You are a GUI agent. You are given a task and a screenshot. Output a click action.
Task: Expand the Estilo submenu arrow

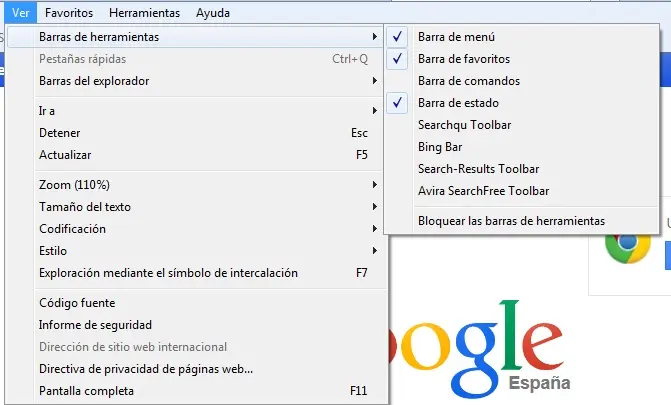[x=375, y=250]
